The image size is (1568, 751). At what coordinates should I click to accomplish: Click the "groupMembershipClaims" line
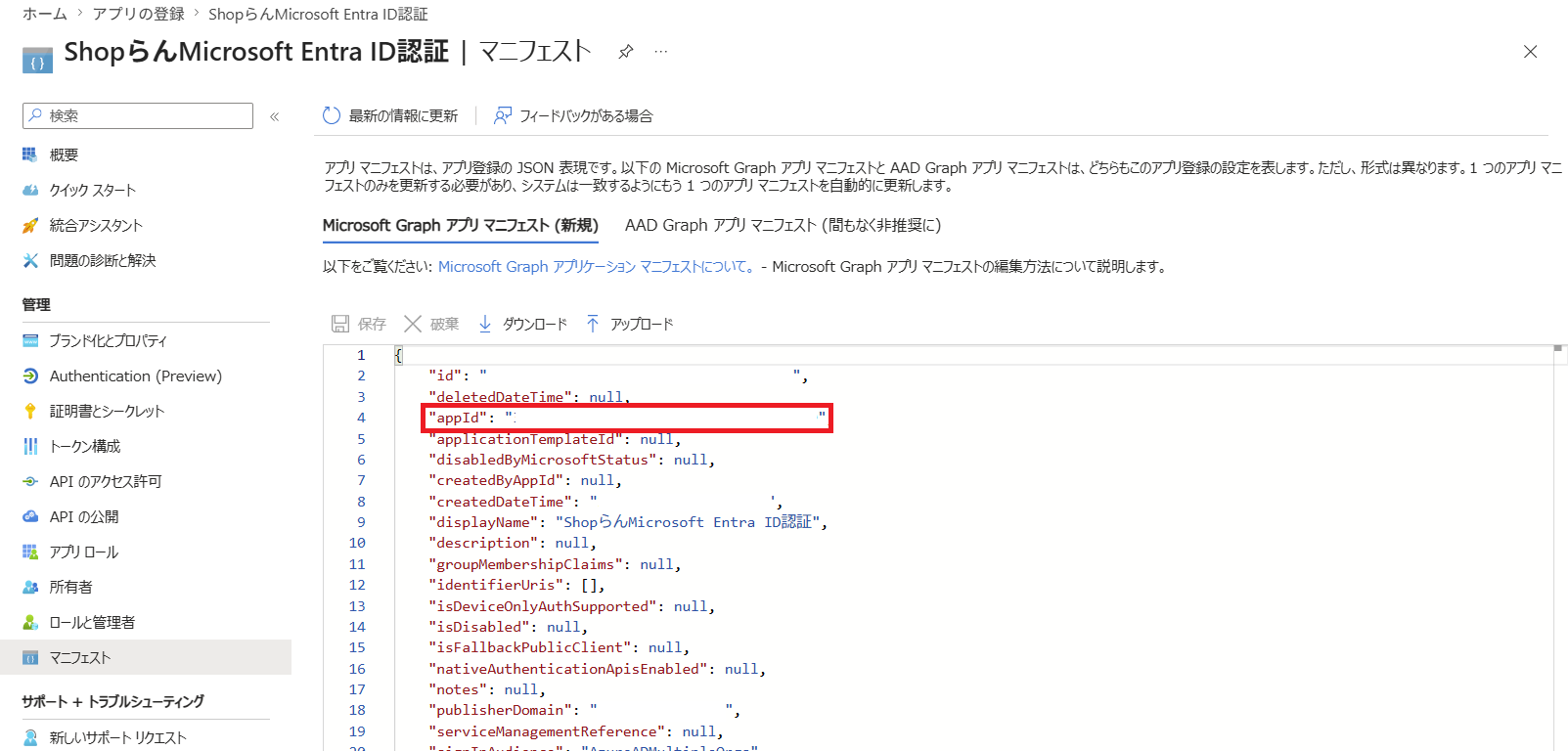tap(555, 564)
